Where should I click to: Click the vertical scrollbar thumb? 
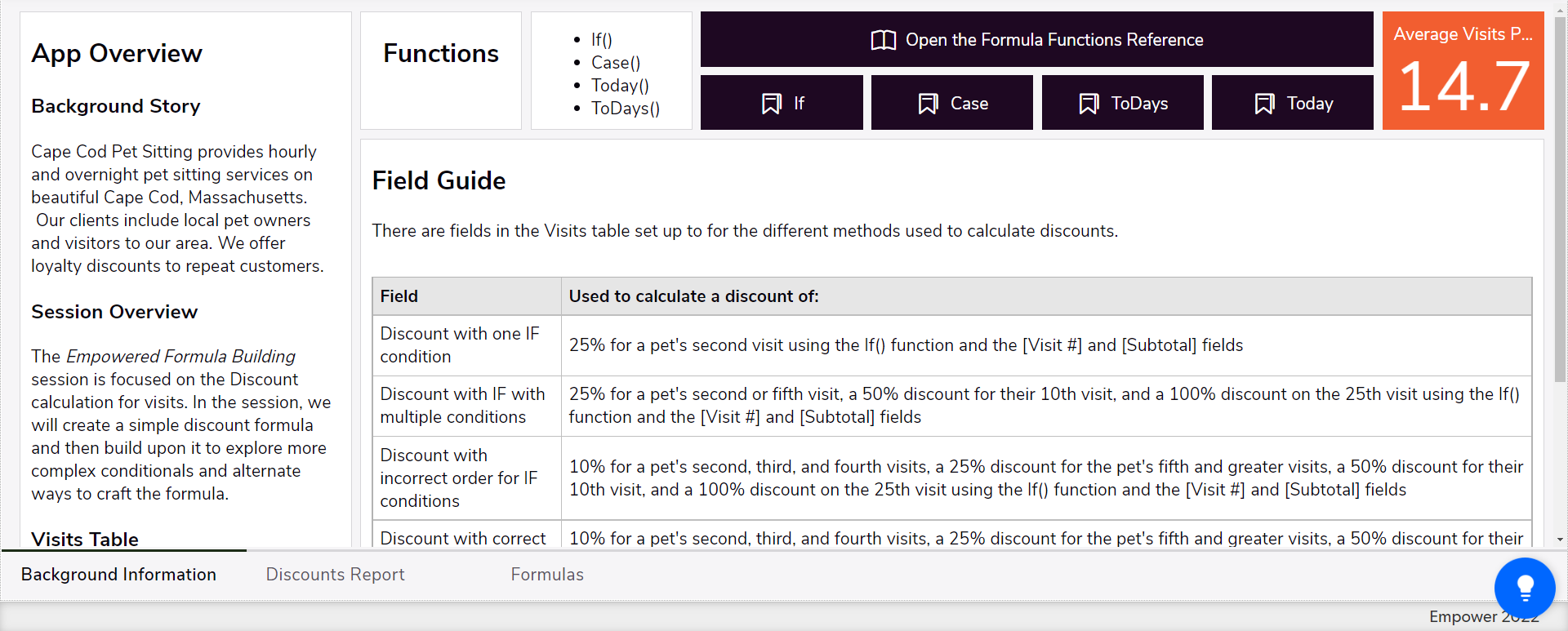tap(1560, 196)
